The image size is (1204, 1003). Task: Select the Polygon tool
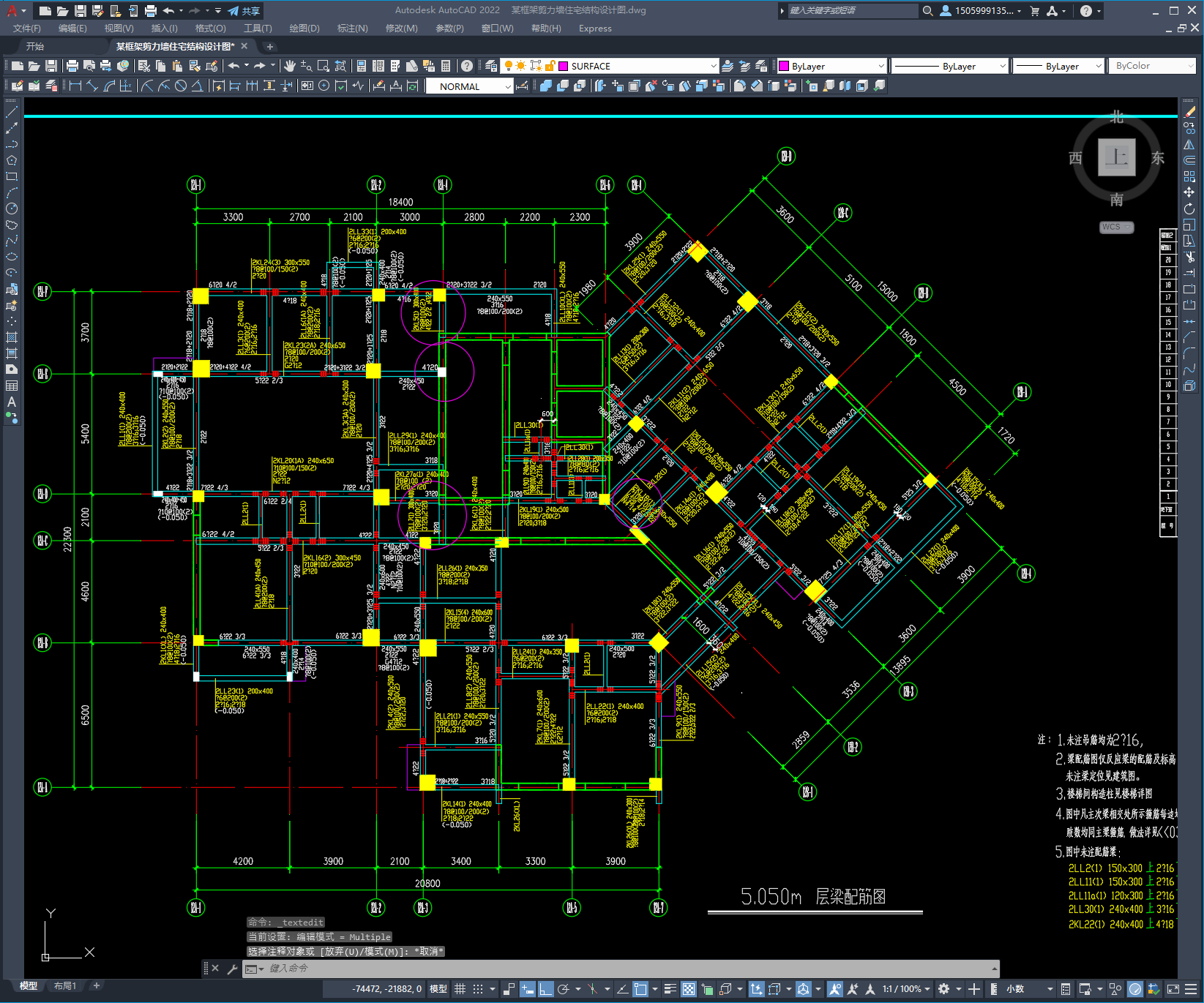12,160
